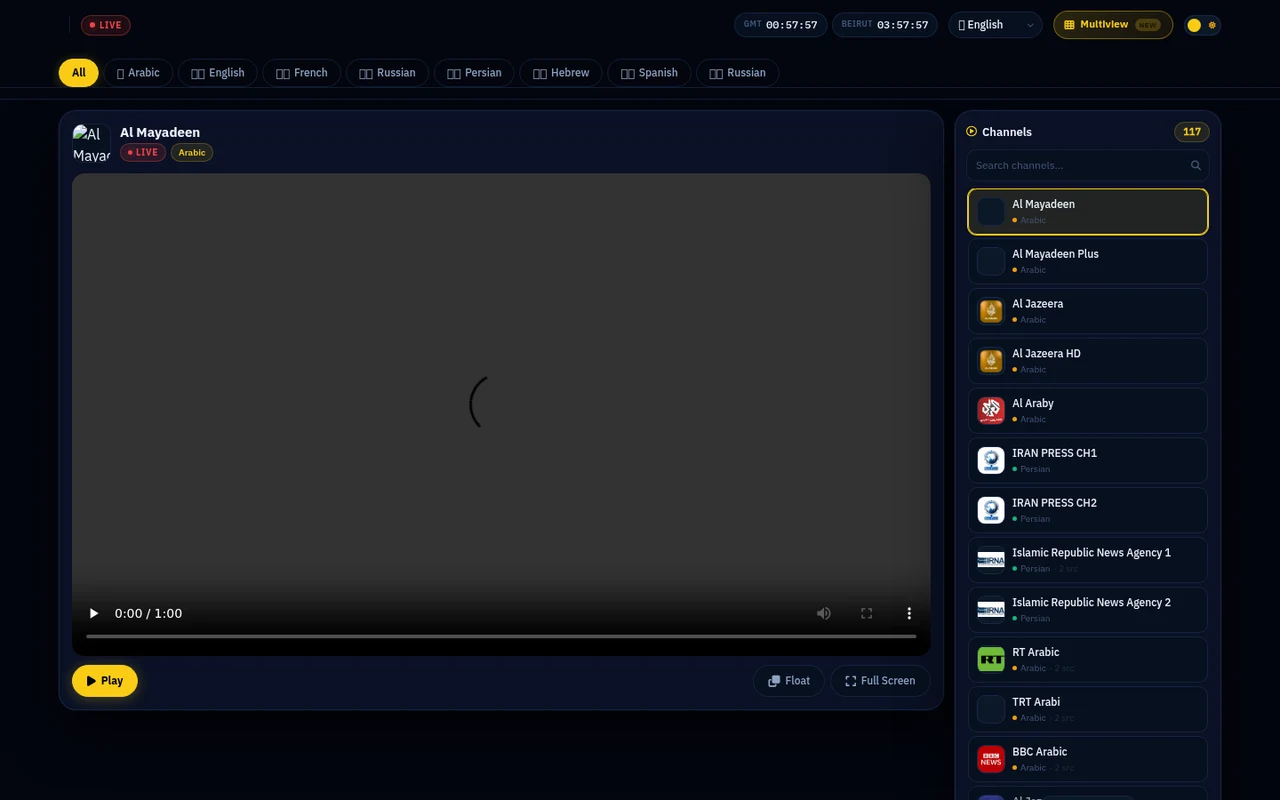Select the TRT Arabi channel name
Image resolution: width=1280 pixels, height=800 pixels.
1036,702
